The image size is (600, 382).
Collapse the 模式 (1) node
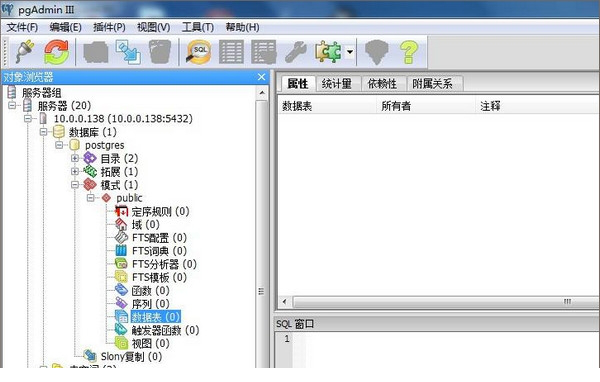pos(75,184)
